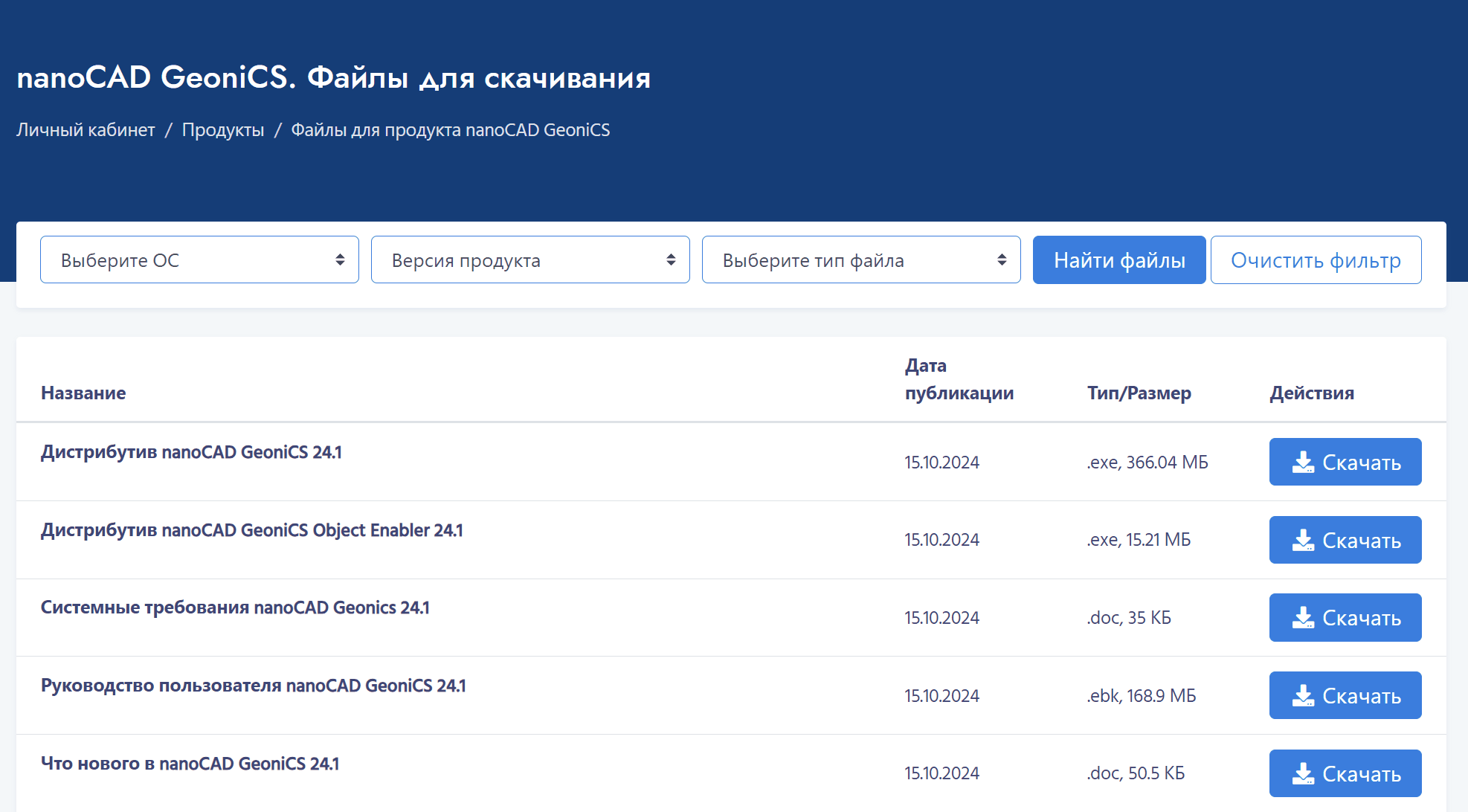Click the 'Очистить фильтр' button

pos(1316,260)
